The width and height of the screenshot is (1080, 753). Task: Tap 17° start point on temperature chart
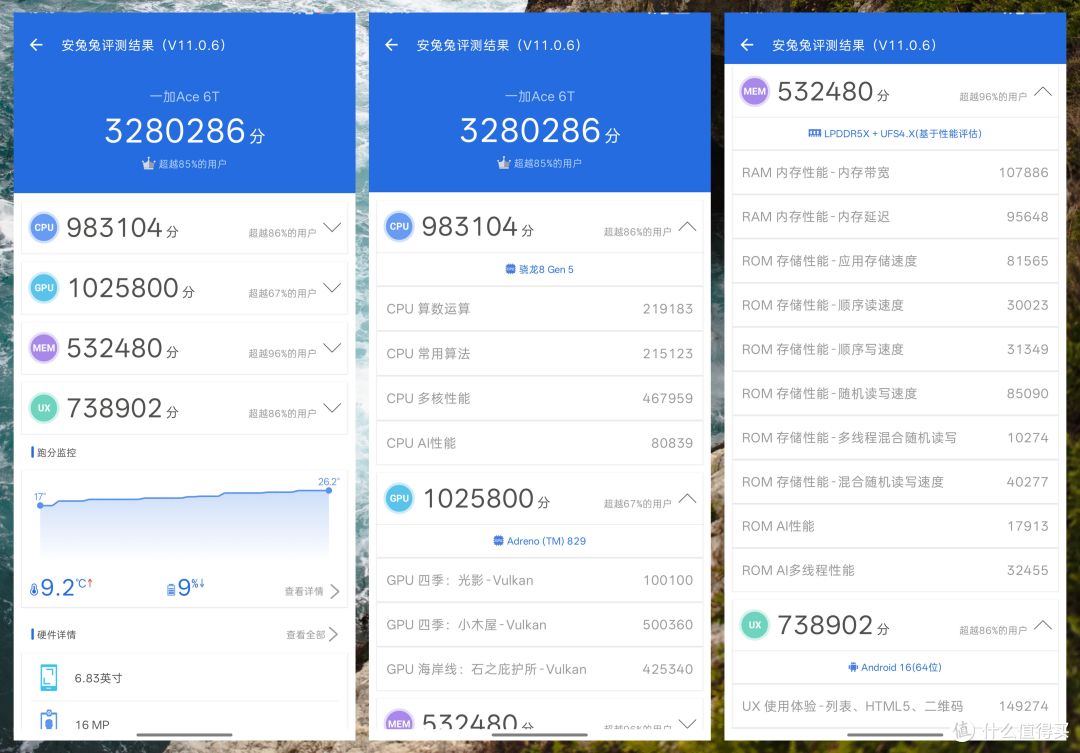pyautogui.click(x=40, y=506)
